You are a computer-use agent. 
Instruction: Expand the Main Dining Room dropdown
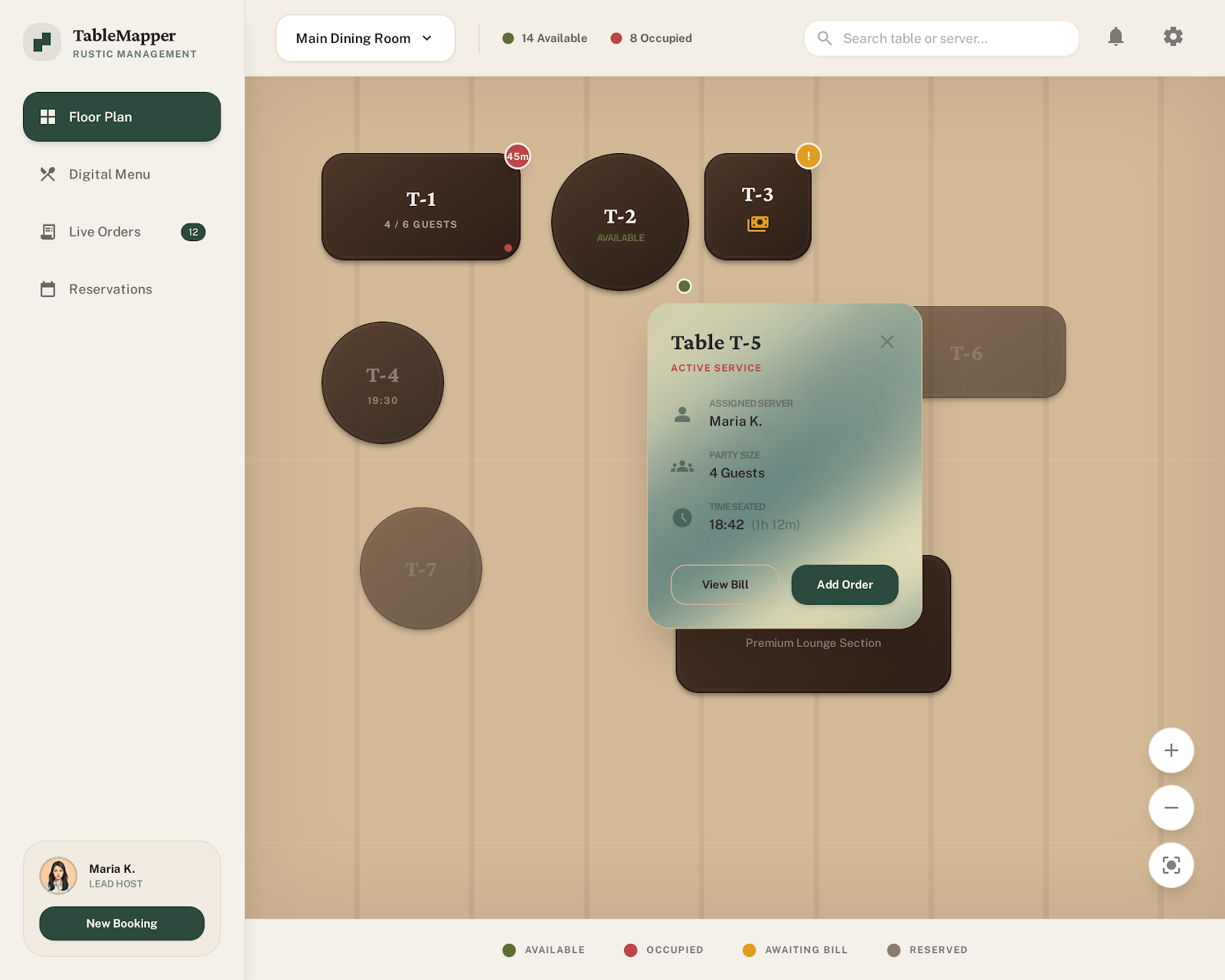click(365, 38)
